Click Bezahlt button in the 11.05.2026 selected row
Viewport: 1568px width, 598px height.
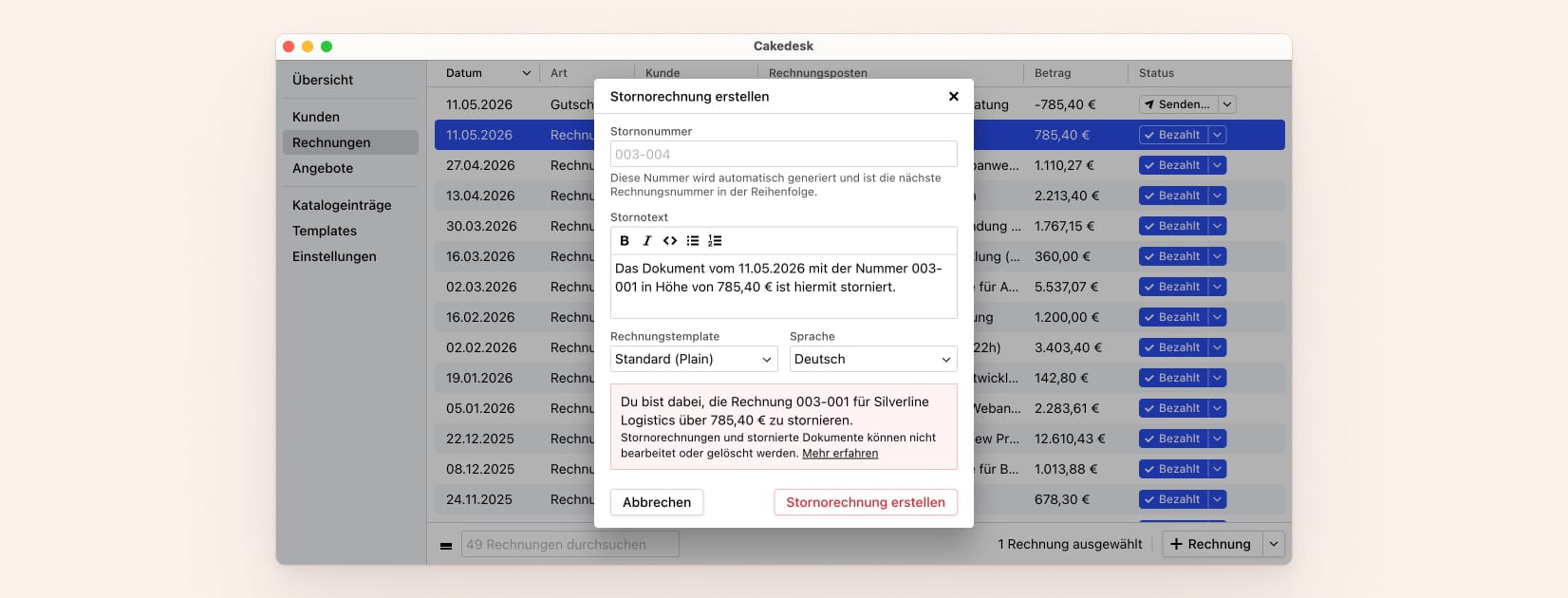tap(1173, 135)
